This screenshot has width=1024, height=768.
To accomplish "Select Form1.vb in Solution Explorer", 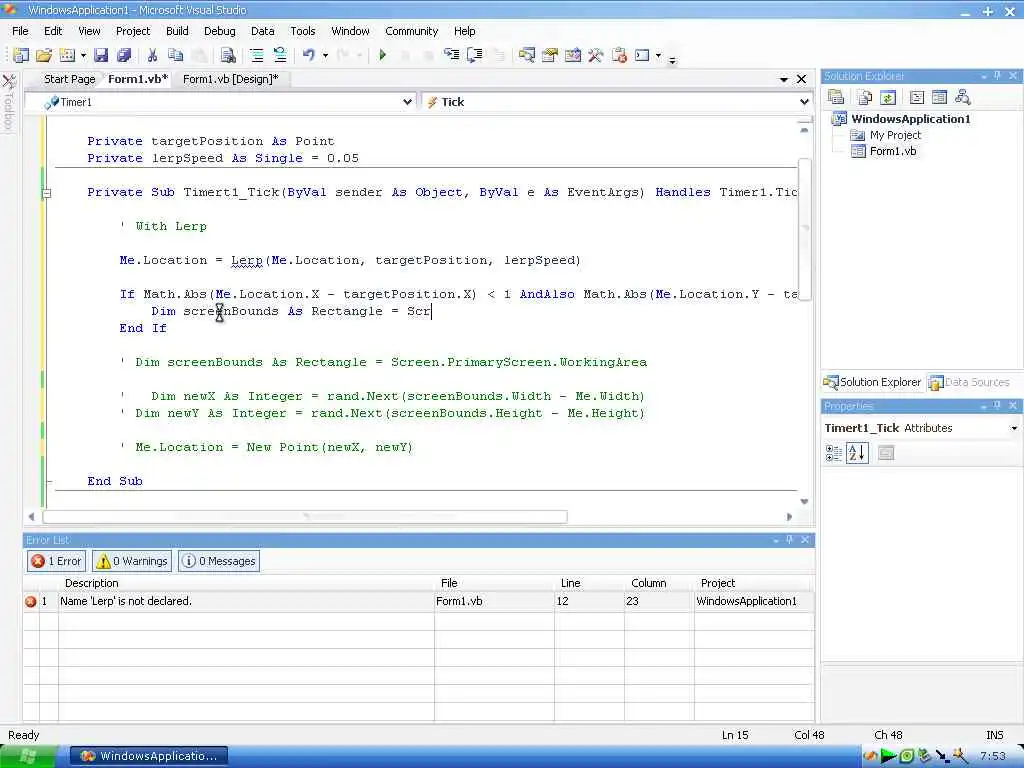I will pyautogui.click(x=893, y=151).
